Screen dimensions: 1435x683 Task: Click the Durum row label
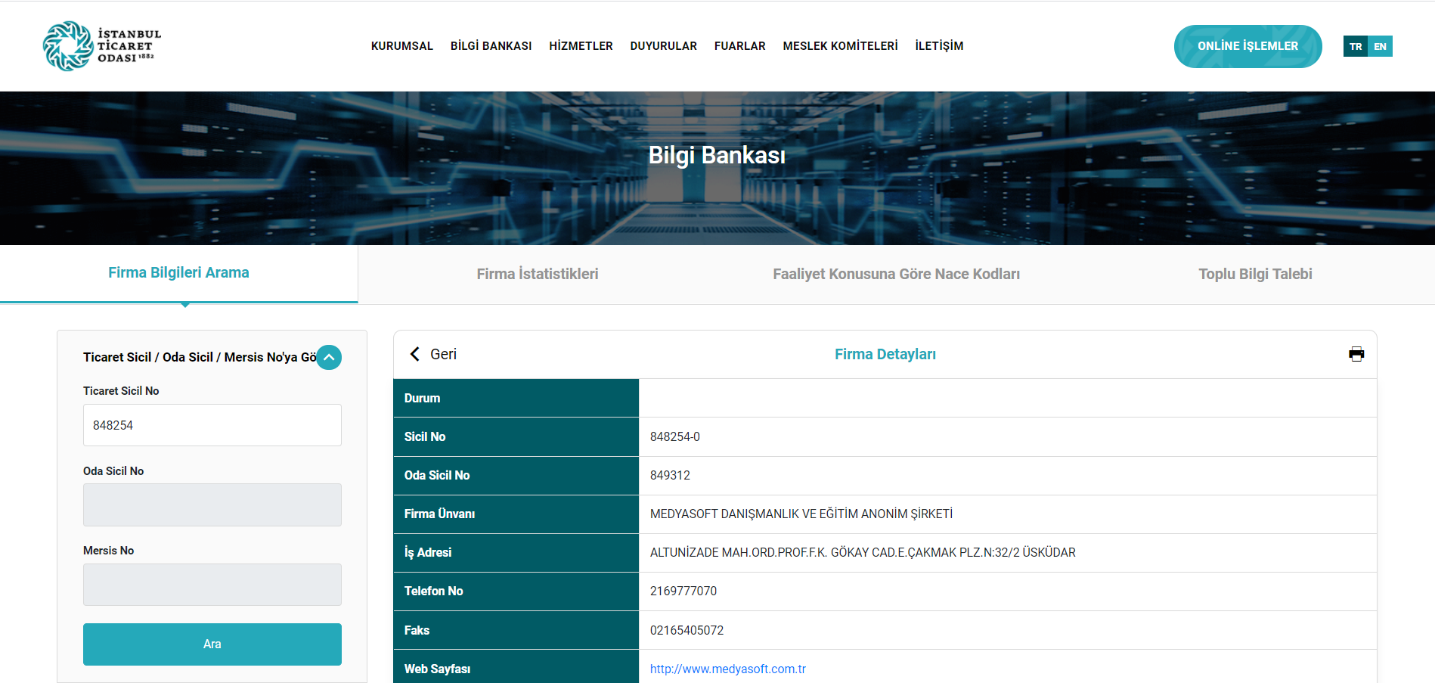pyautogui.click(x=422, y=398)
